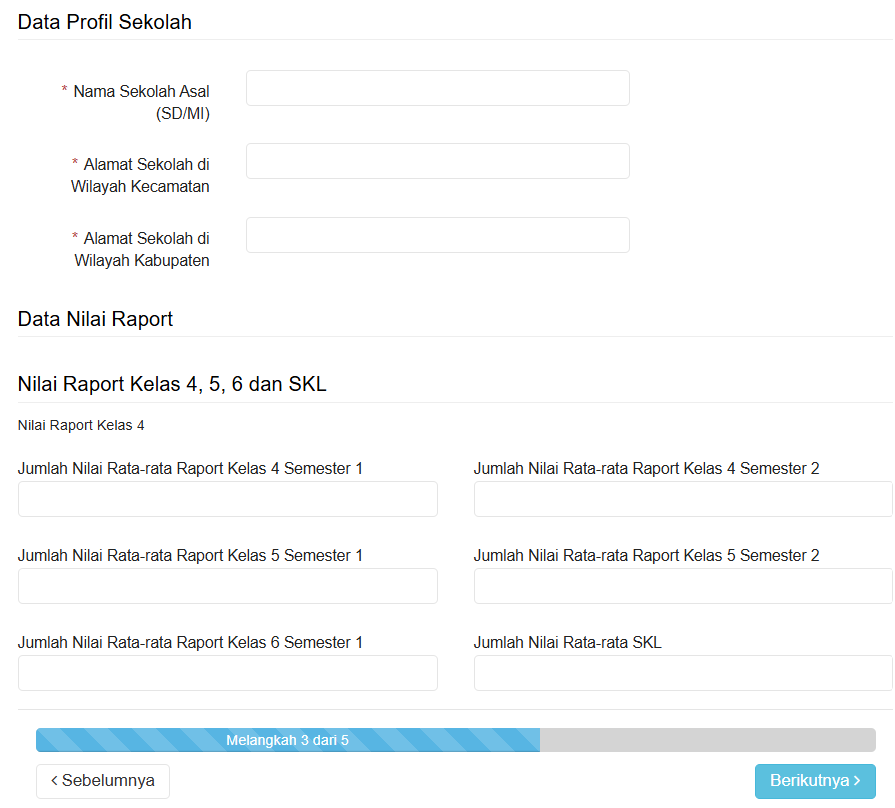
Task: Click the Kelas 4 Semester 1 input
Action: pos(228,499)
